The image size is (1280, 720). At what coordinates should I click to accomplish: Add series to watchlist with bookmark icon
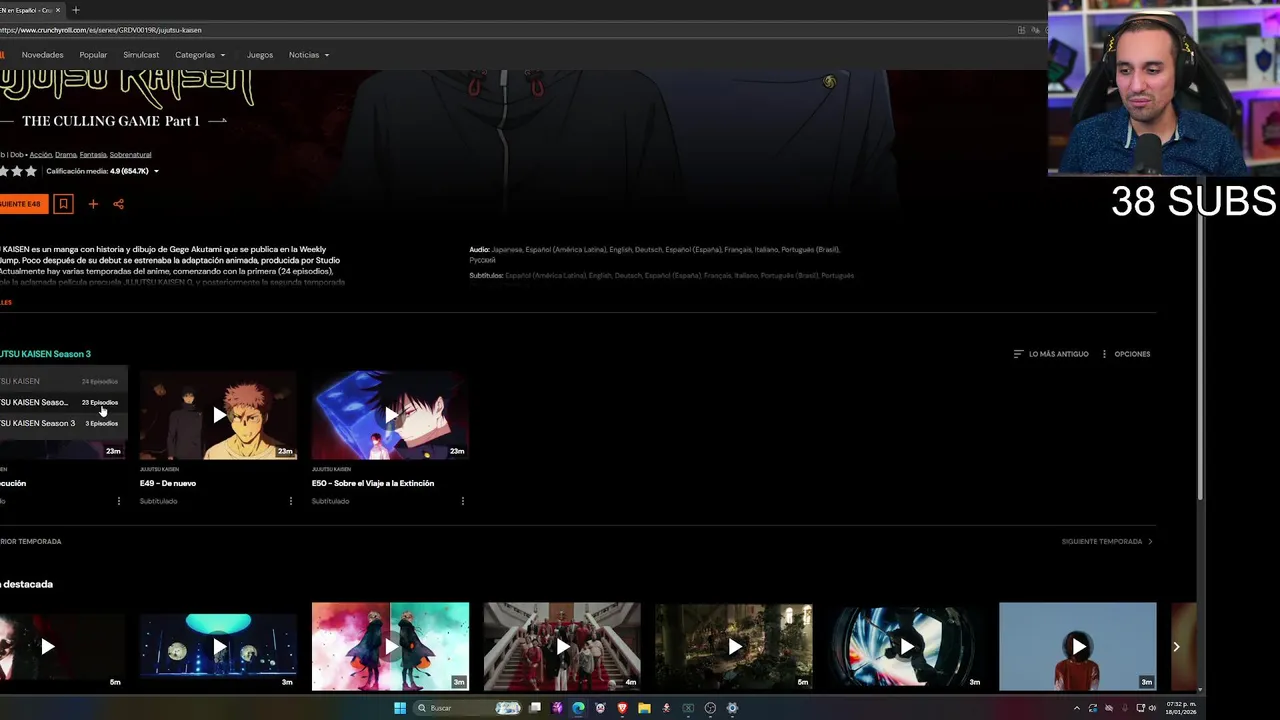point(63,204)
